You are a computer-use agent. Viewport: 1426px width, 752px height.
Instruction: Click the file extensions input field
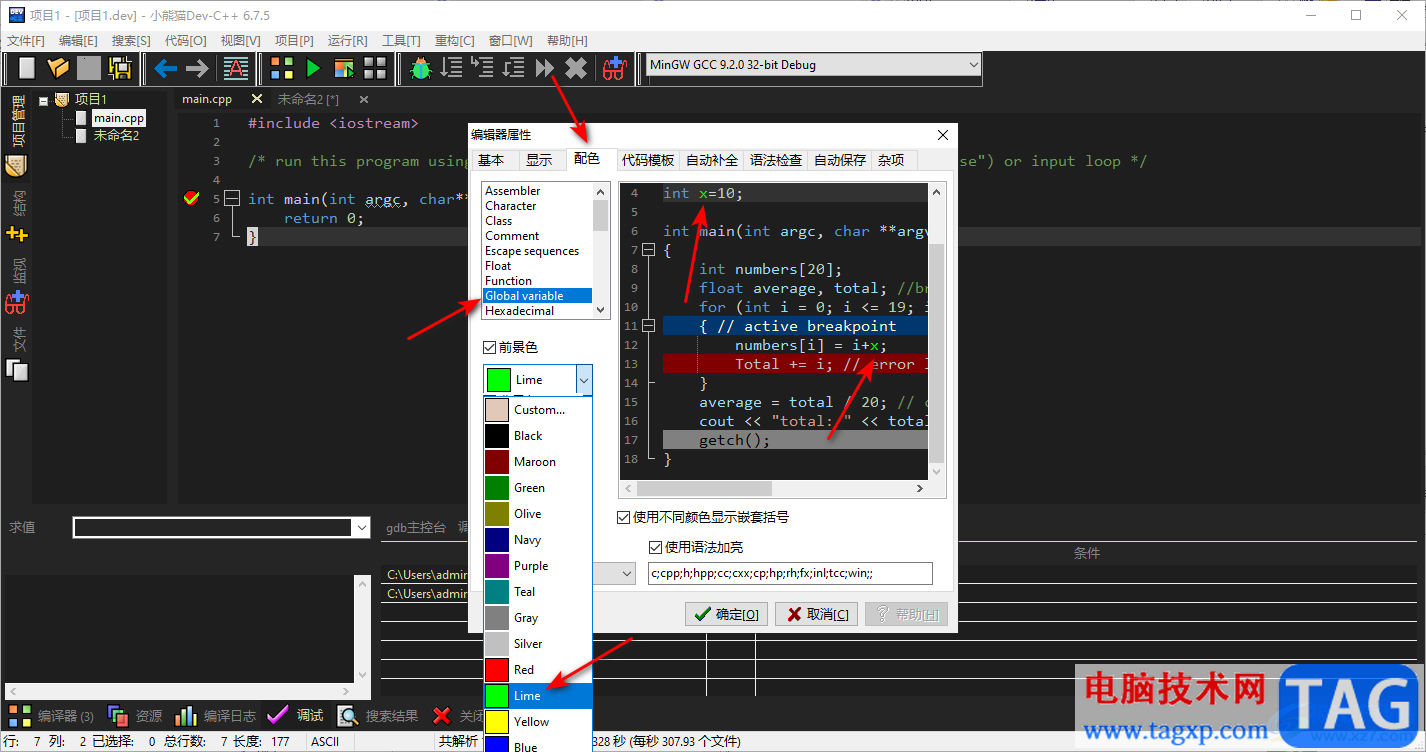click(790, 573)
